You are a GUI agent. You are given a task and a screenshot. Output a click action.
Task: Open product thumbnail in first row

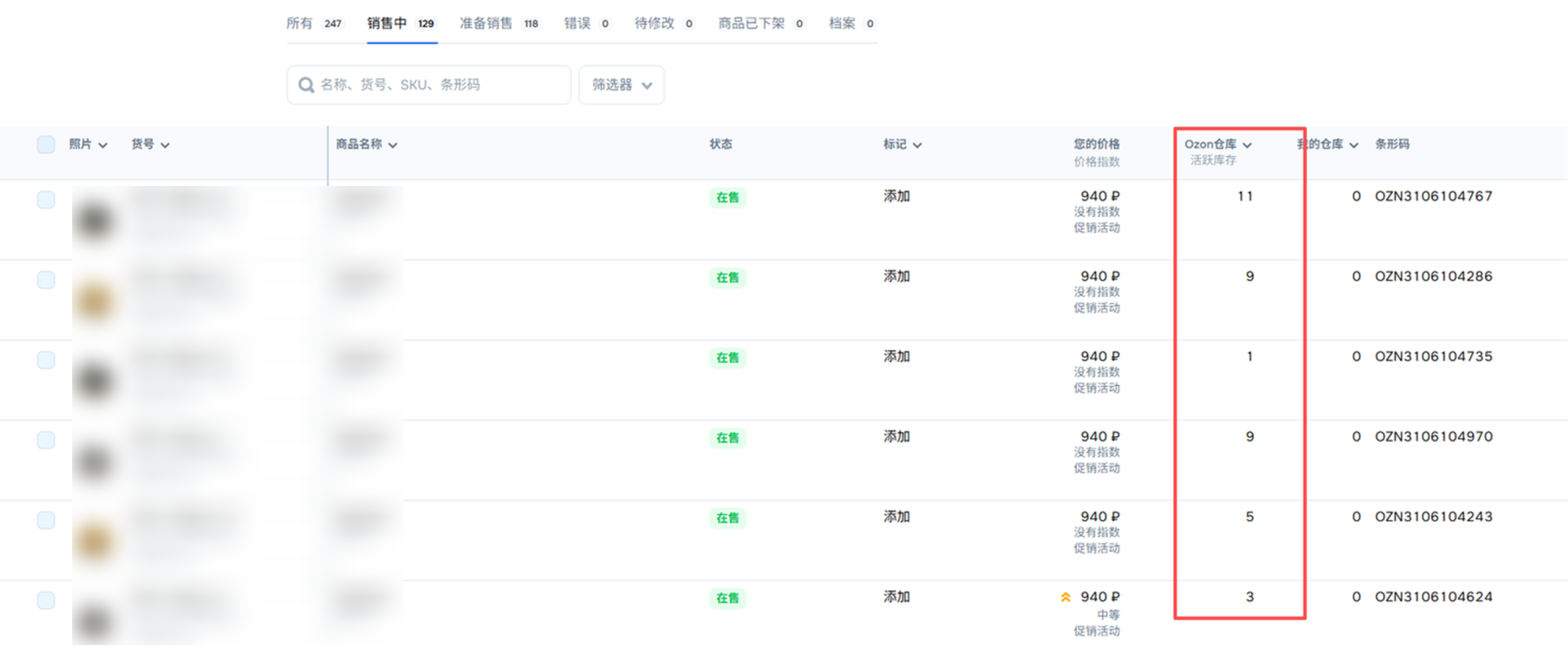[x=95, y=220]
